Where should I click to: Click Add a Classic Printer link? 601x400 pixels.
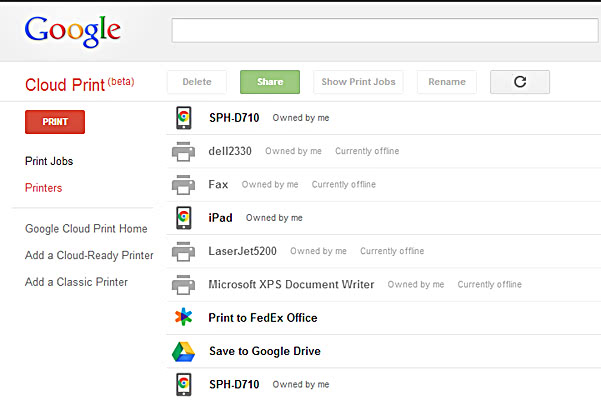(76, 282)
